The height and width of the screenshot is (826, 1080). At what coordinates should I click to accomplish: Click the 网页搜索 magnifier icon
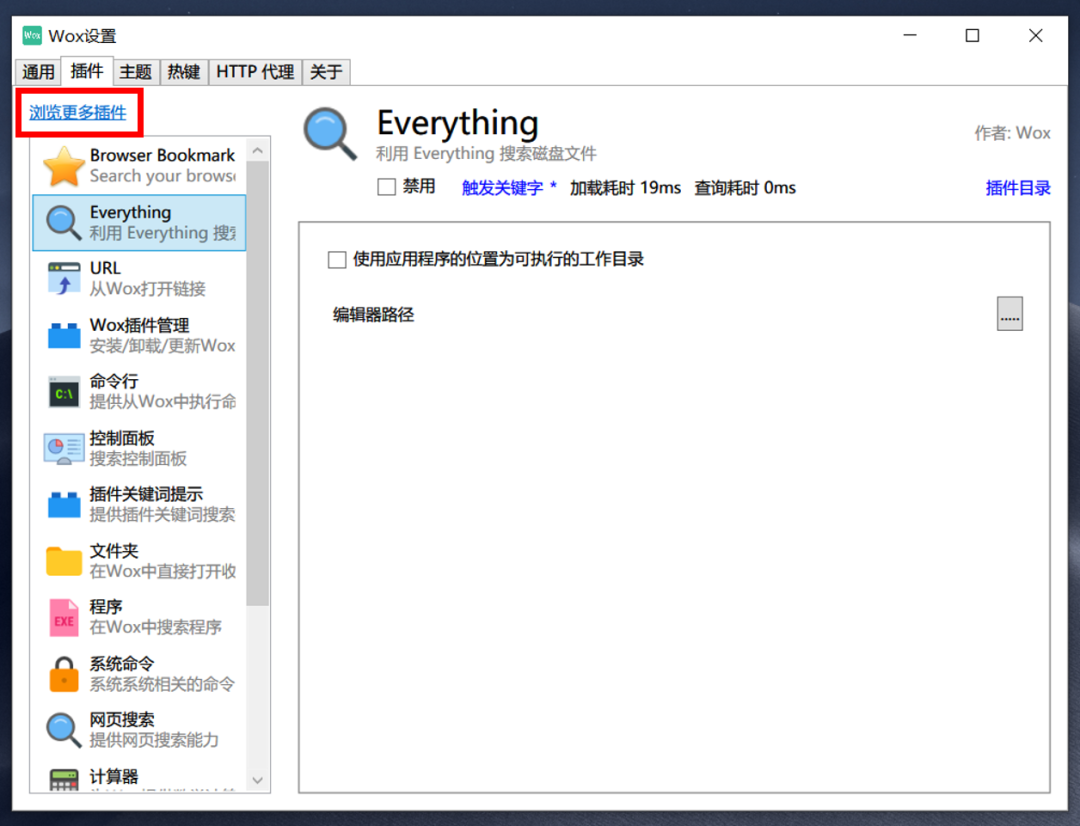click(63, 730)
